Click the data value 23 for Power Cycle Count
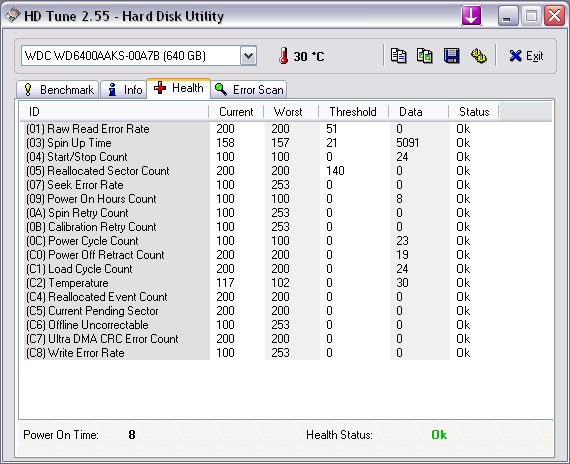This screenshot has width=570, height=464. point(402,241)
